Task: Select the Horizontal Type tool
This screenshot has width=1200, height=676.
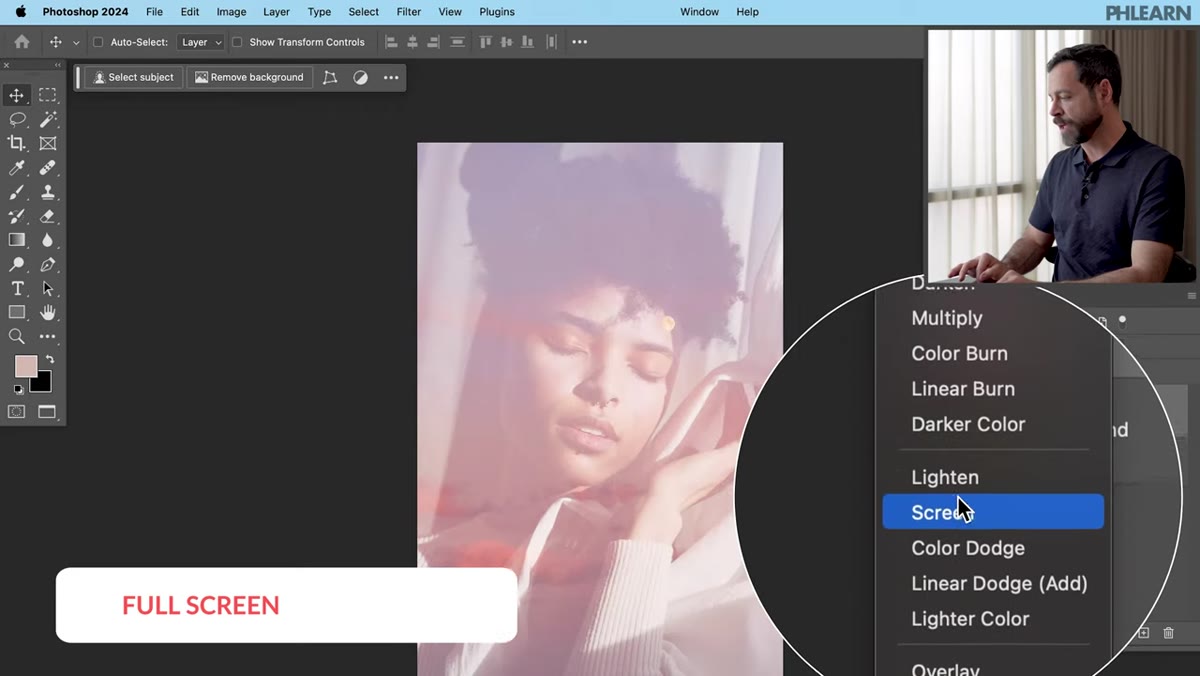Action: (x=17, y=288)
